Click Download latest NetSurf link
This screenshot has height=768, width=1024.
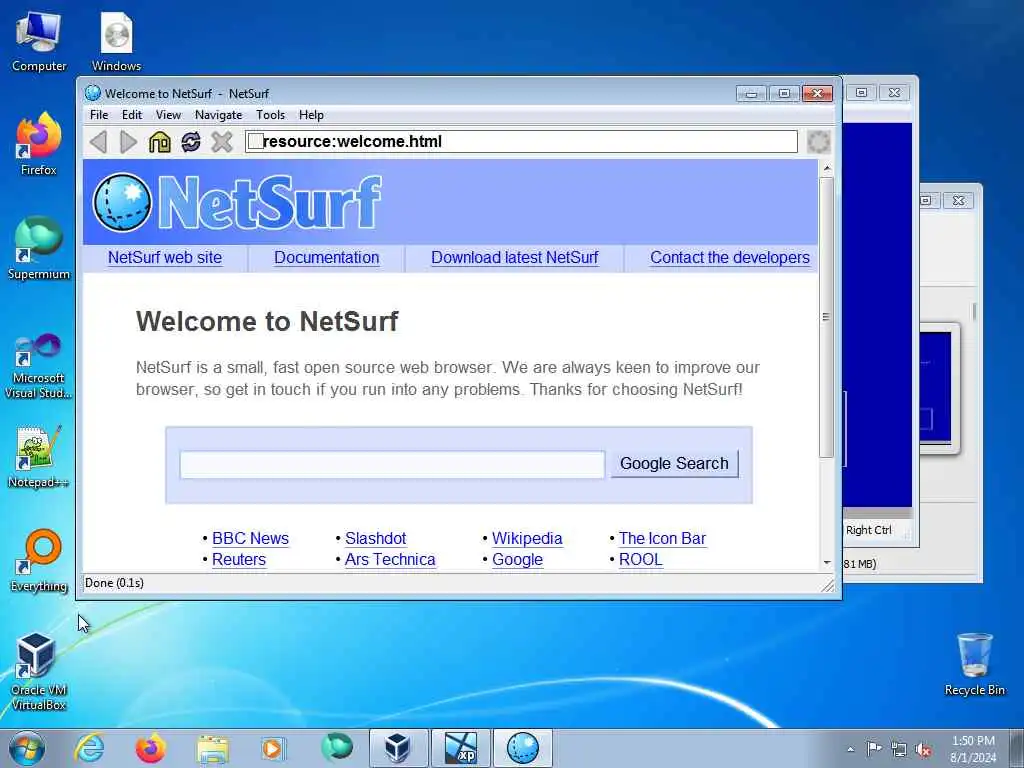click(515, 257)
